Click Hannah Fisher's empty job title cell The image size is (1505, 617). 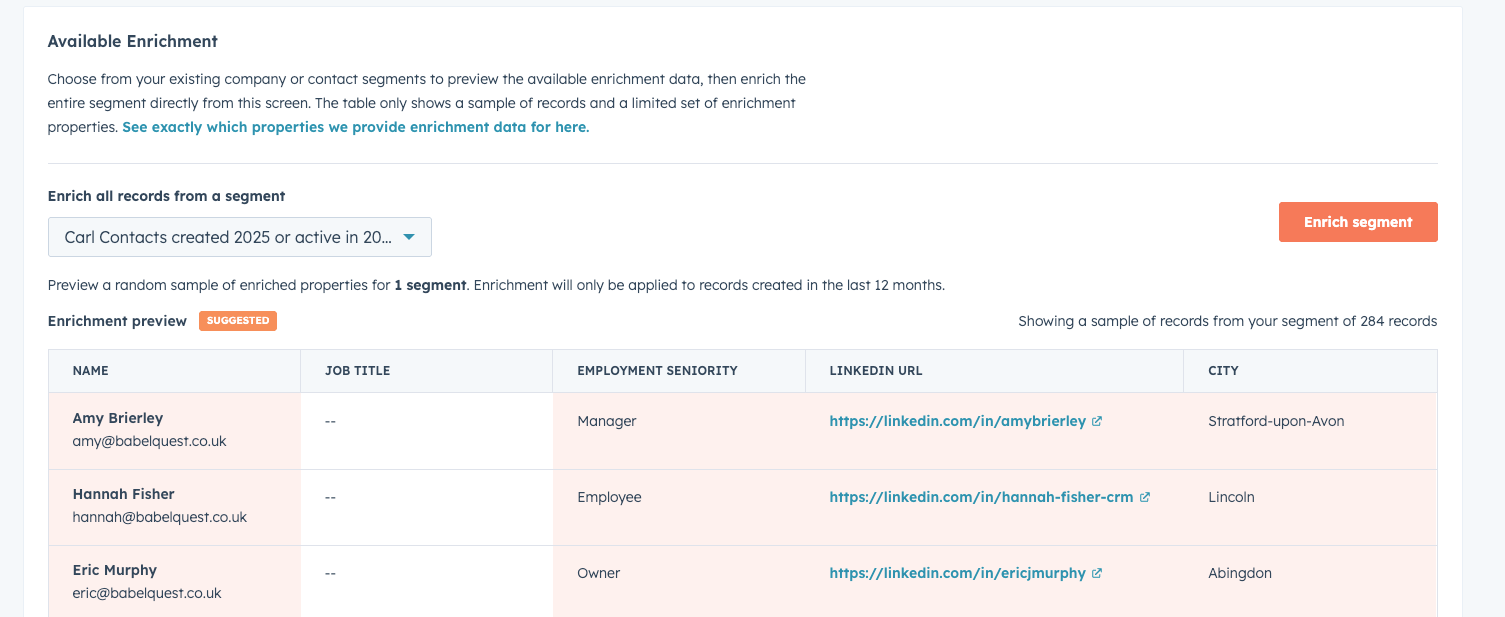(427, 507)
